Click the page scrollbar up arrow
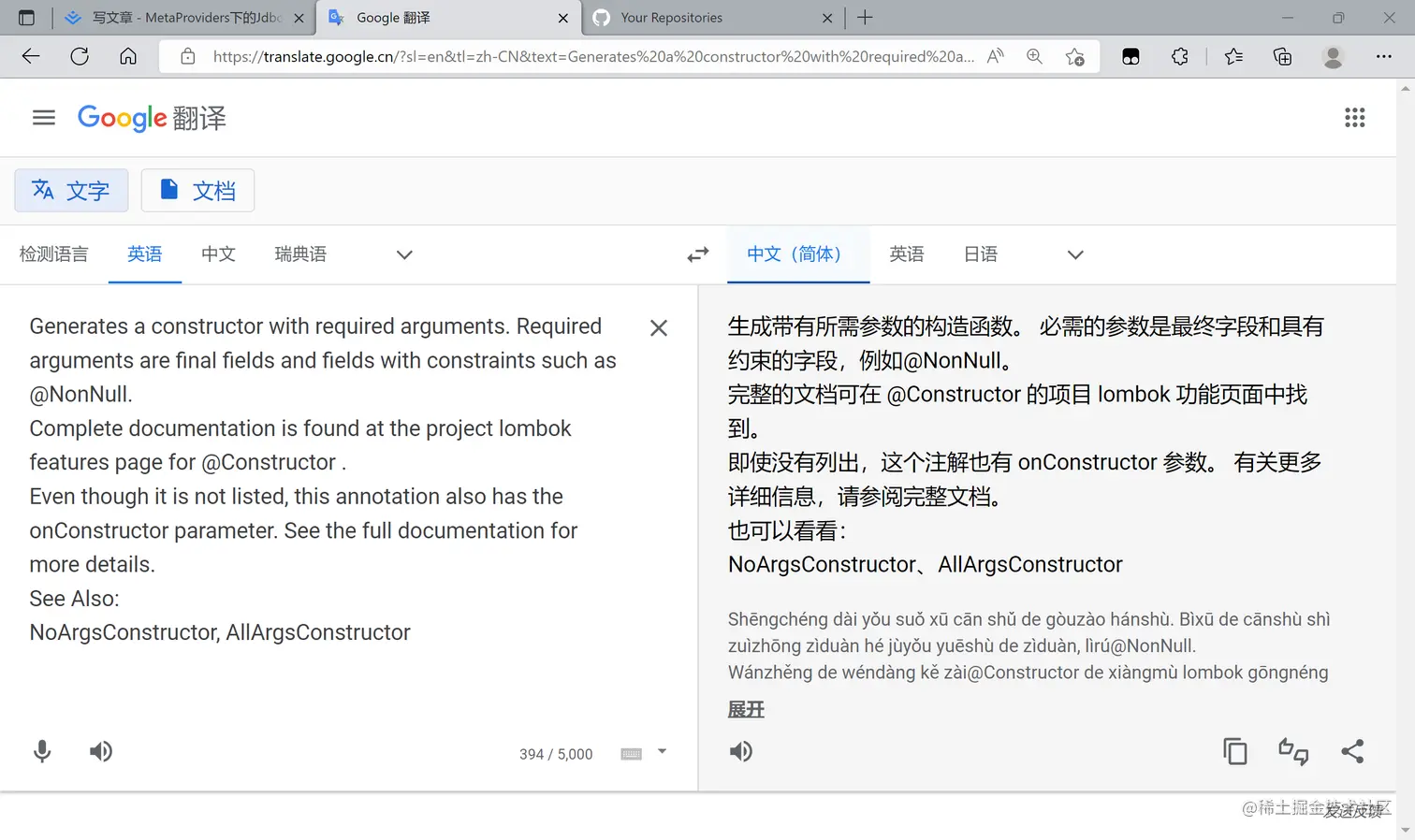1415x840 pixels. [x=1406, y=89]
